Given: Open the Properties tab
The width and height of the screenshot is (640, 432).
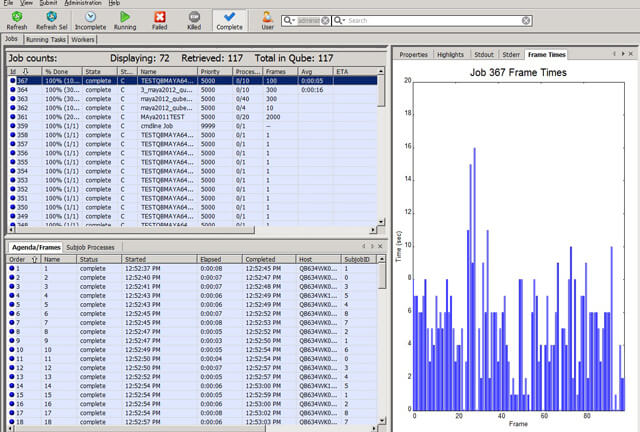Looking at the screenshot, I should (x=413, y=54).
